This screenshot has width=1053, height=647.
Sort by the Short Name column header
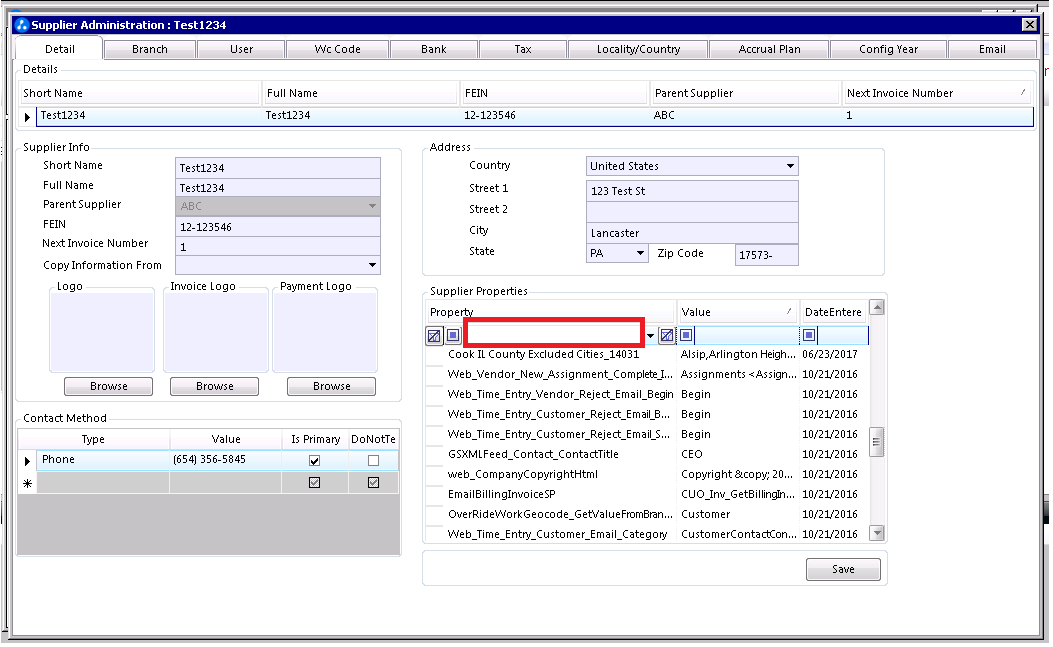(x=139, y=93)
